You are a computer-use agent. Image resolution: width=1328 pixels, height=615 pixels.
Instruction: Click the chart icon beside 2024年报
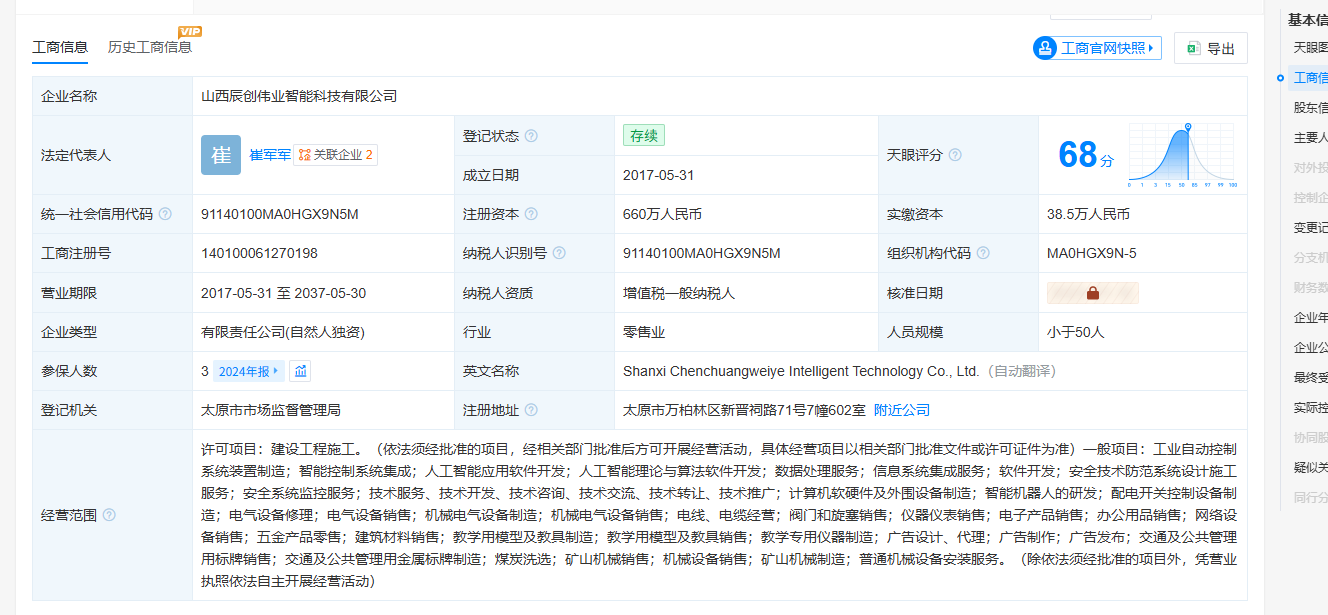coord(300,371)
